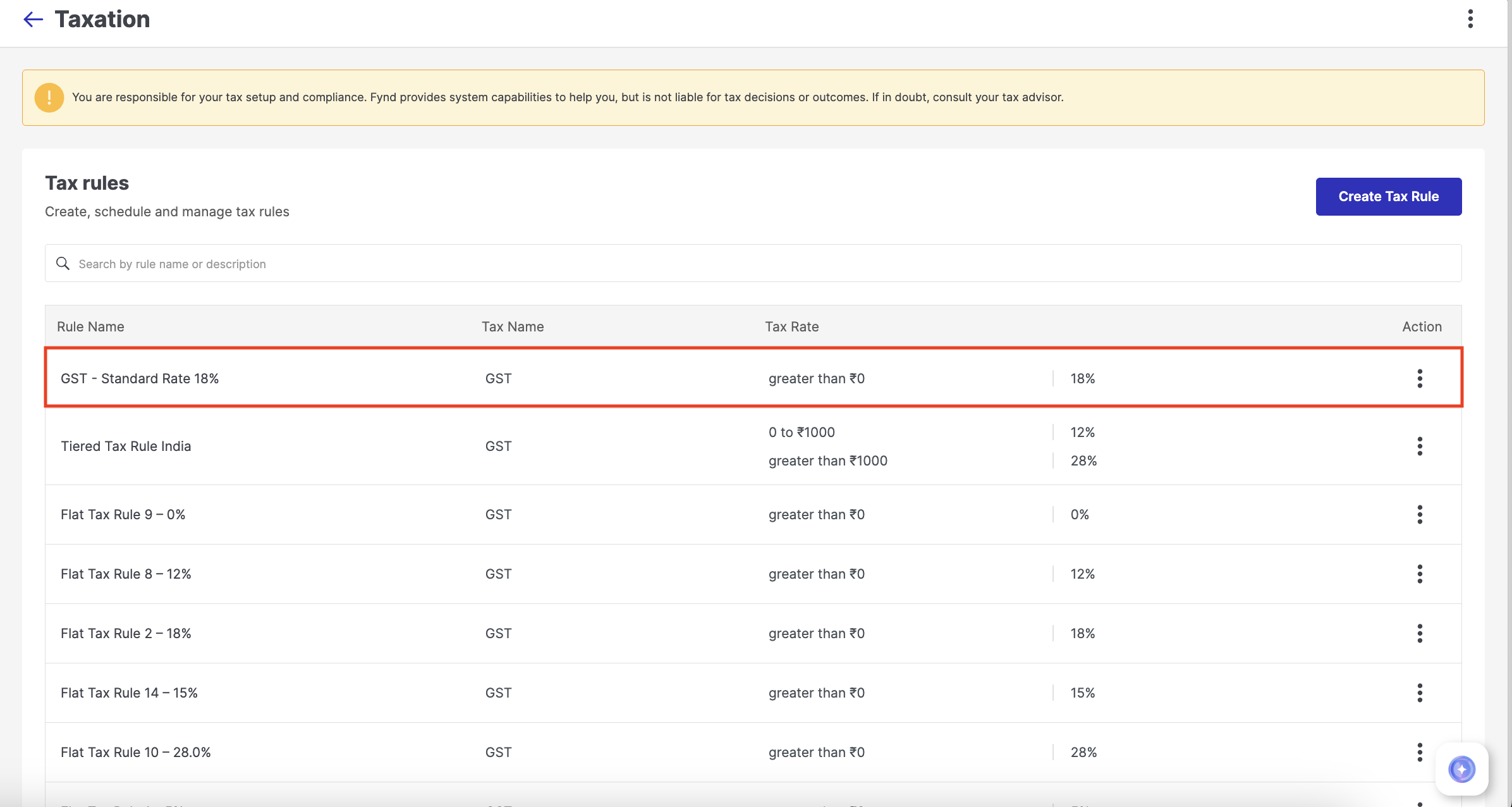Image resolution: width=1512 pixels, height=807 pixels.
Task: Open actions for Flat Tax Rule 2 – 18%
Action: (1420, 633)
